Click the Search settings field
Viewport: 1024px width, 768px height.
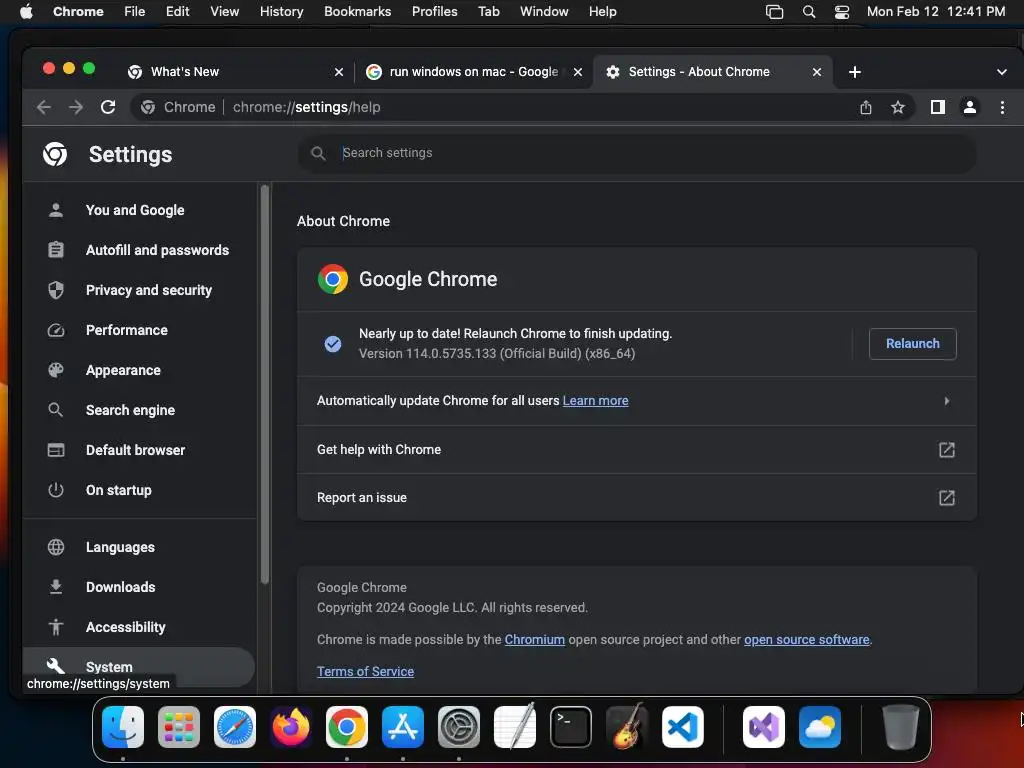(x=637, y=153)
